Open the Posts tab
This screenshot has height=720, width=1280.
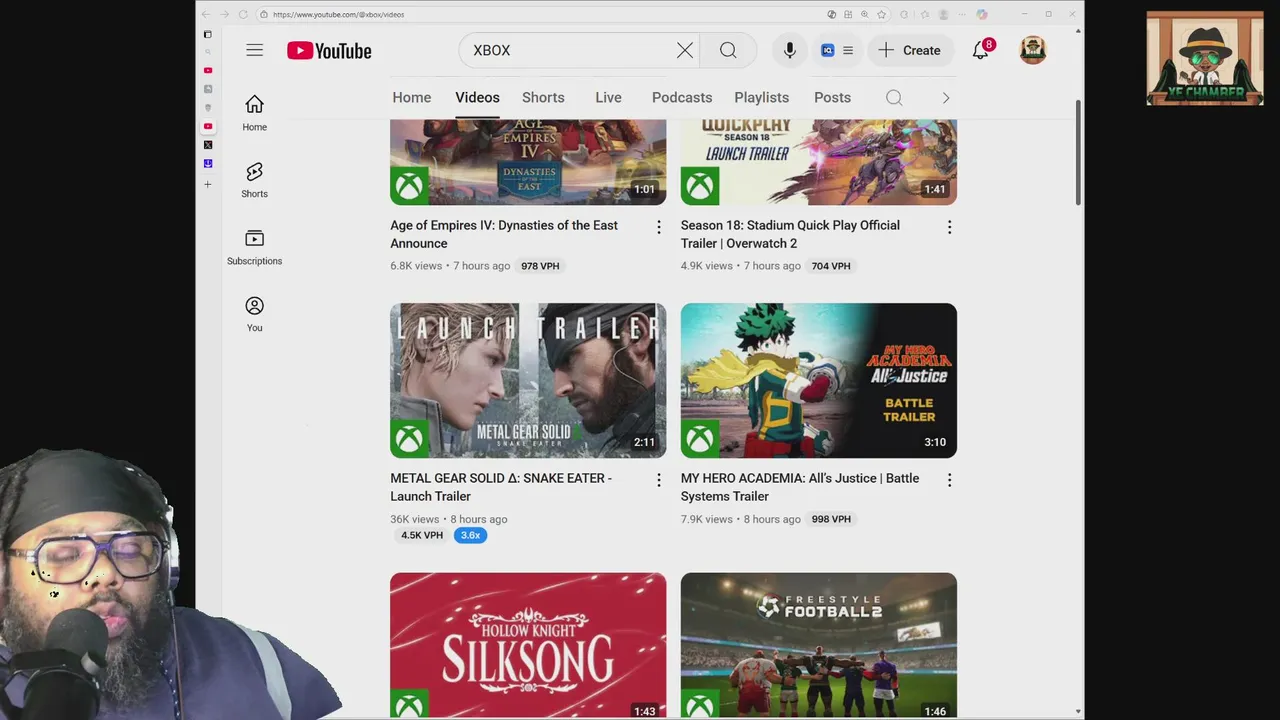832,97
